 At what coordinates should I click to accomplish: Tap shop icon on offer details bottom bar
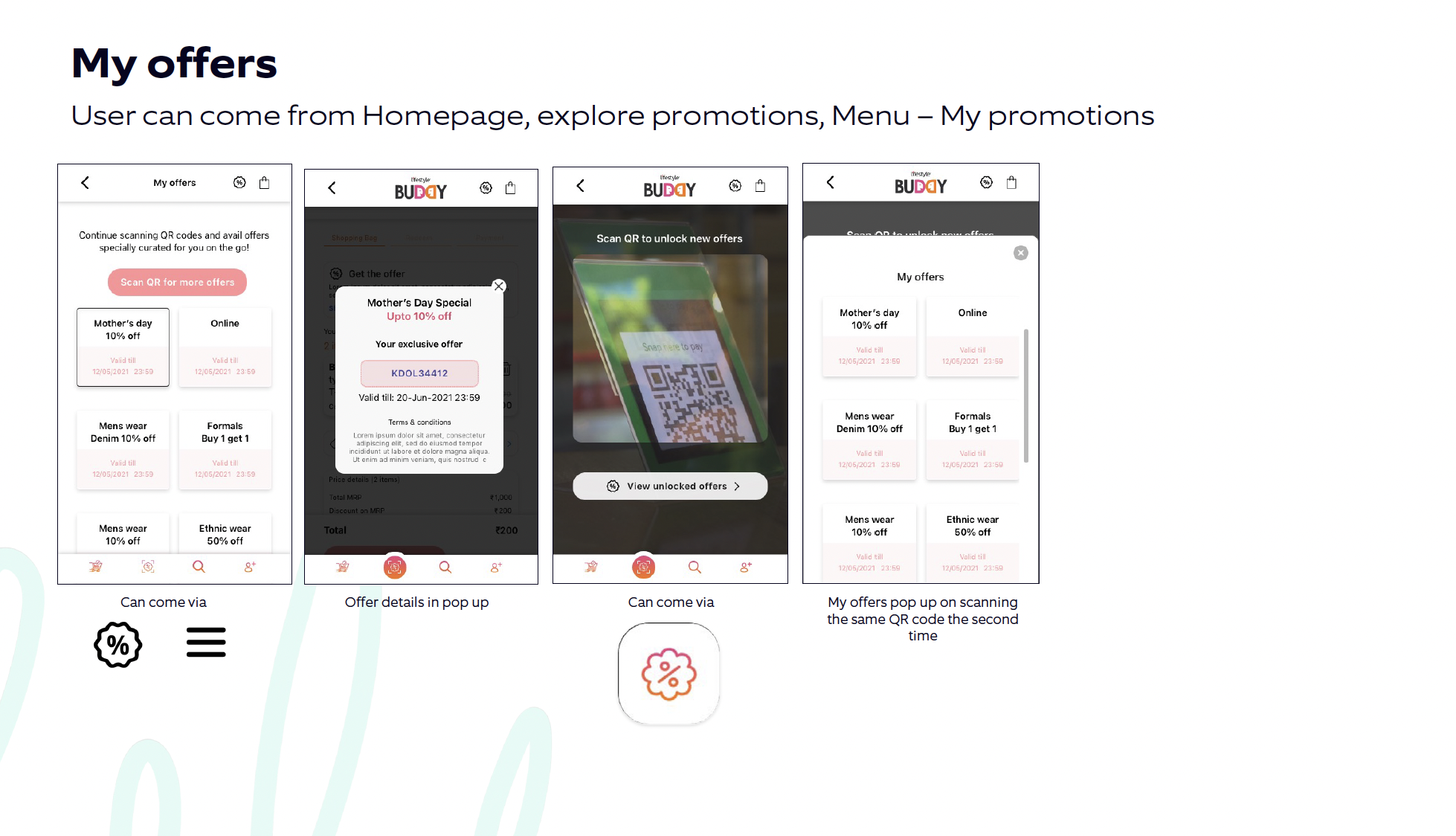[x=343, y=567]
